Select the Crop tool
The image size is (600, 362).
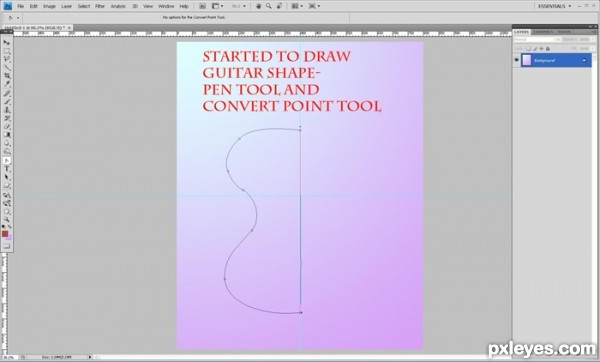pyautogui.click(x=7, y=76)
